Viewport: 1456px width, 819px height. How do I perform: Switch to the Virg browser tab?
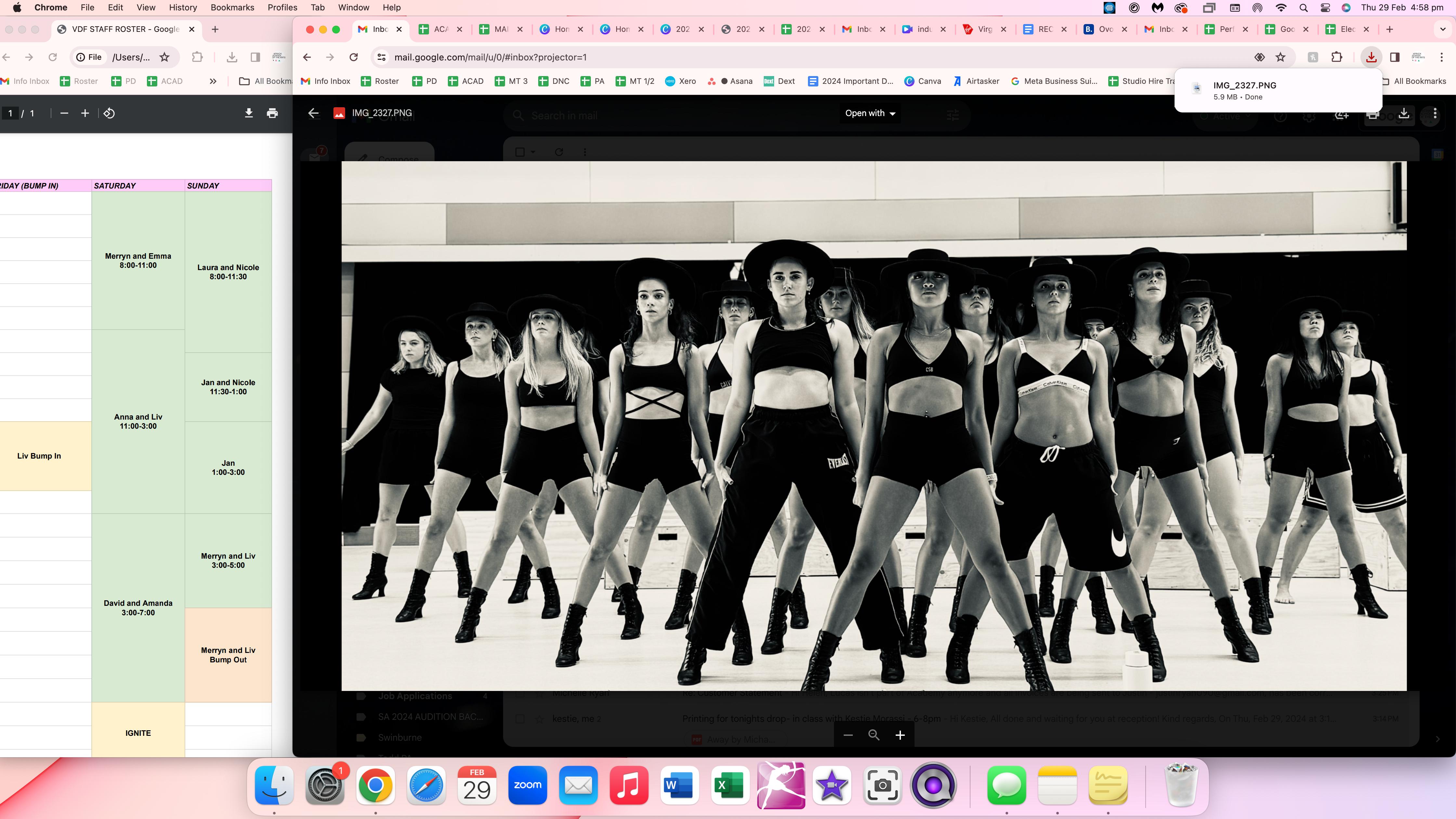984,29
